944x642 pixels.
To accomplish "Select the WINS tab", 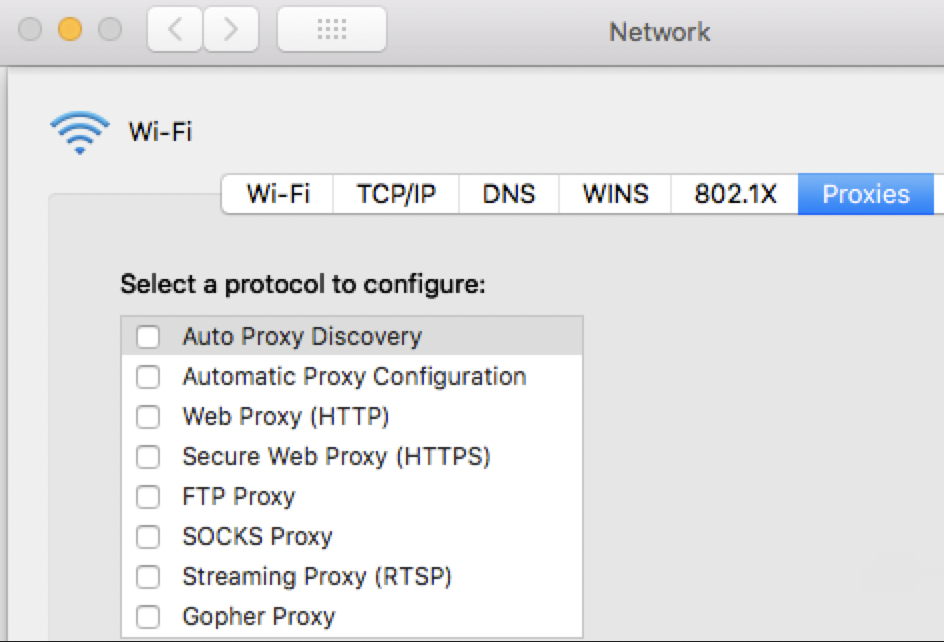I will point(615,194).
